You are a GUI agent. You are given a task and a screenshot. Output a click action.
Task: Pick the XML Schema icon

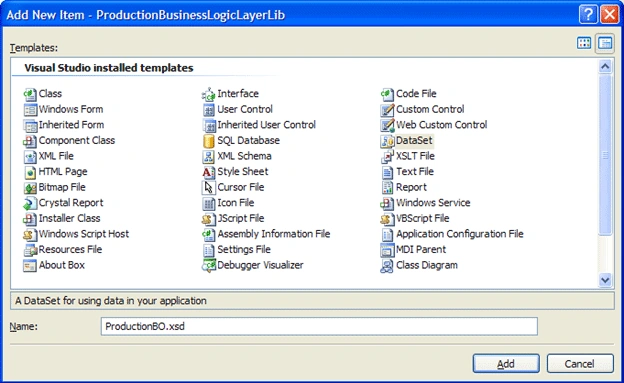pyautogui.click(x=209, y=156)
